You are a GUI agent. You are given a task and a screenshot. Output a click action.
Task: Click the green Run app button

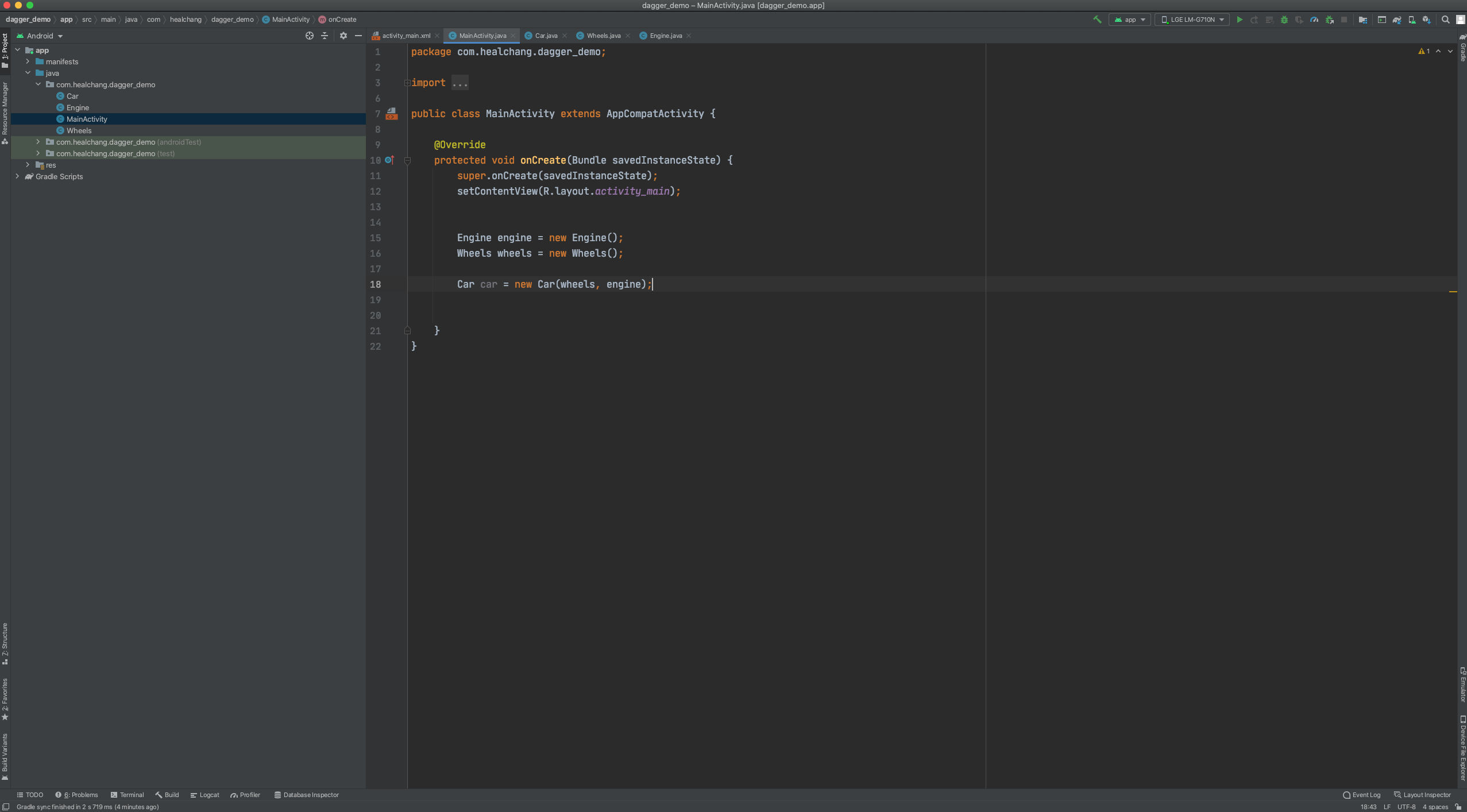point(1239,20)
